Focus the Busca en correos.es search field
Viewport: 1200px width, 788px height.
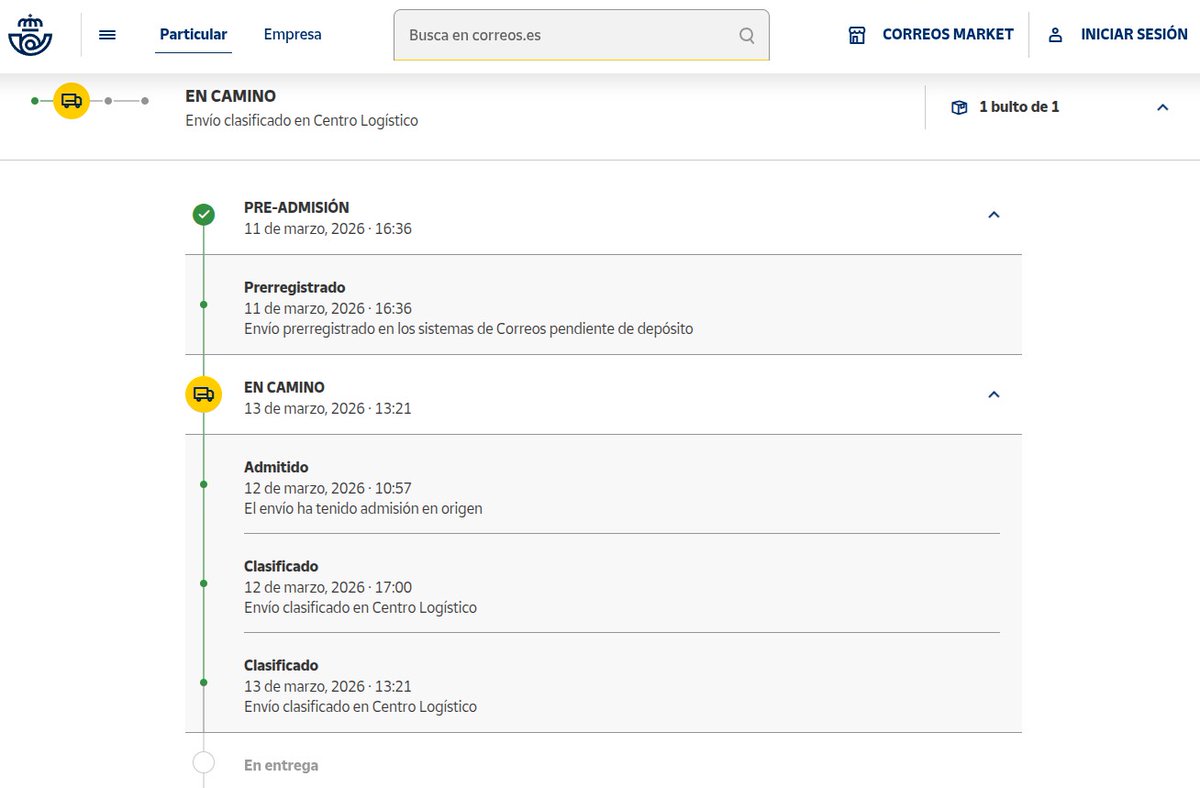[581, 35]
